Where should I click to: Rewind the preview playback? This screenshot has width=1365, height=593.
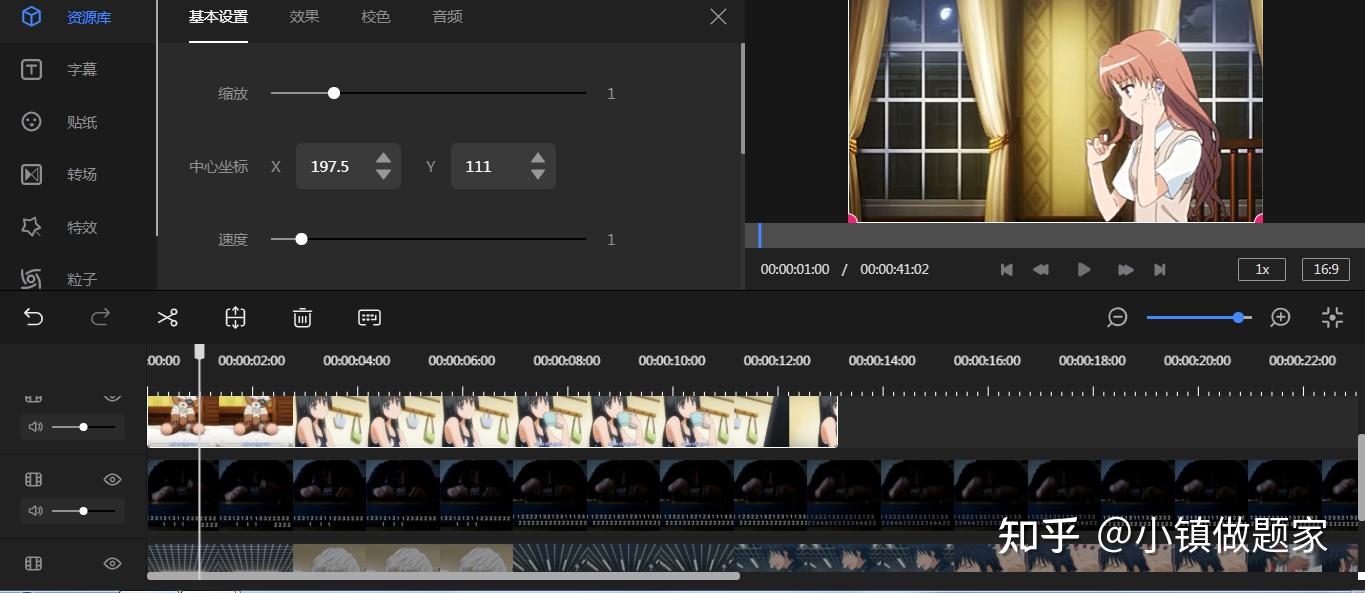(1041, 270)
